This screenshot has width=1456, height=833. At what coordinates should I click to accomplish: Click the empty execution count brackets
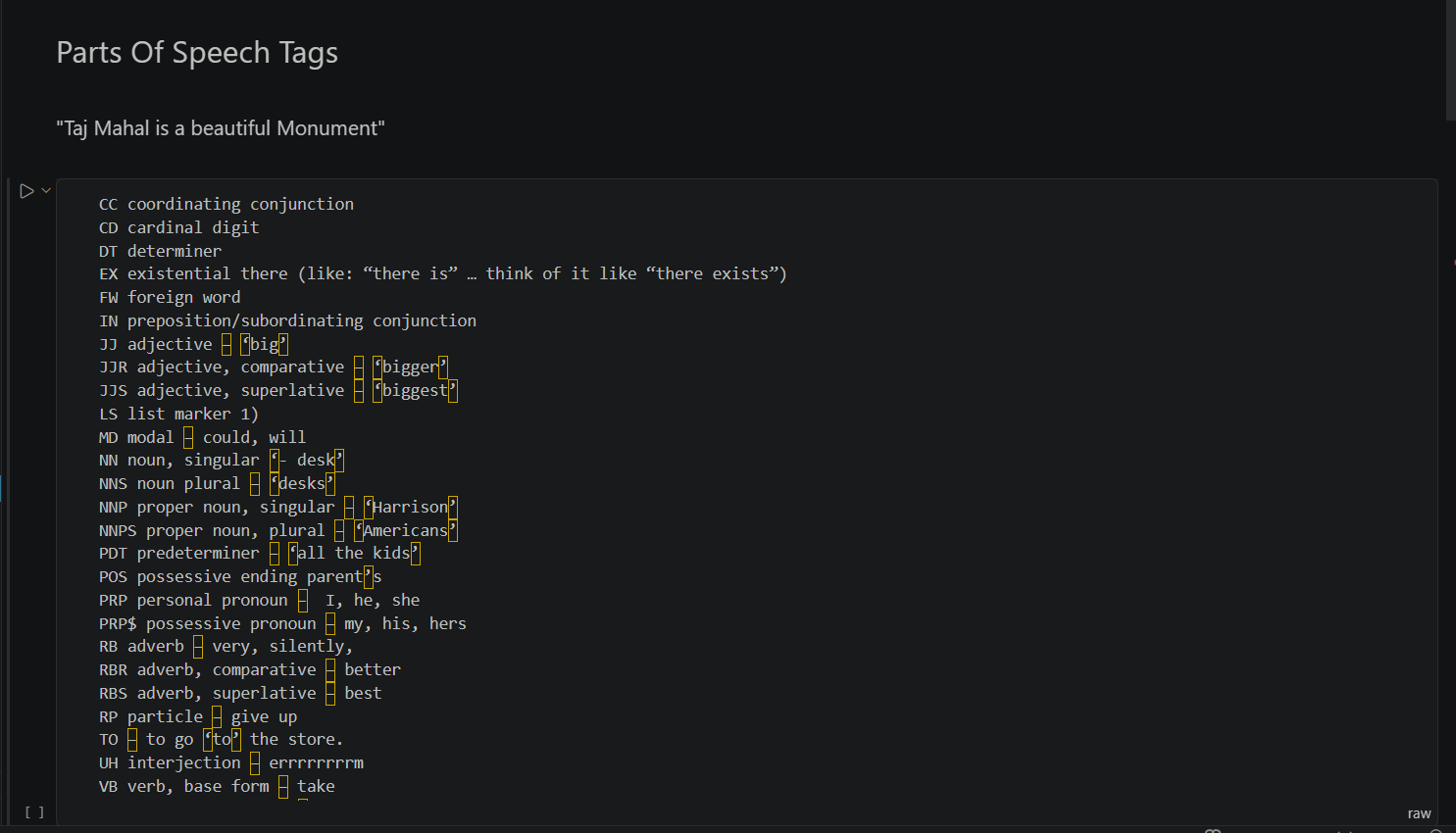[x=34, y=811]
